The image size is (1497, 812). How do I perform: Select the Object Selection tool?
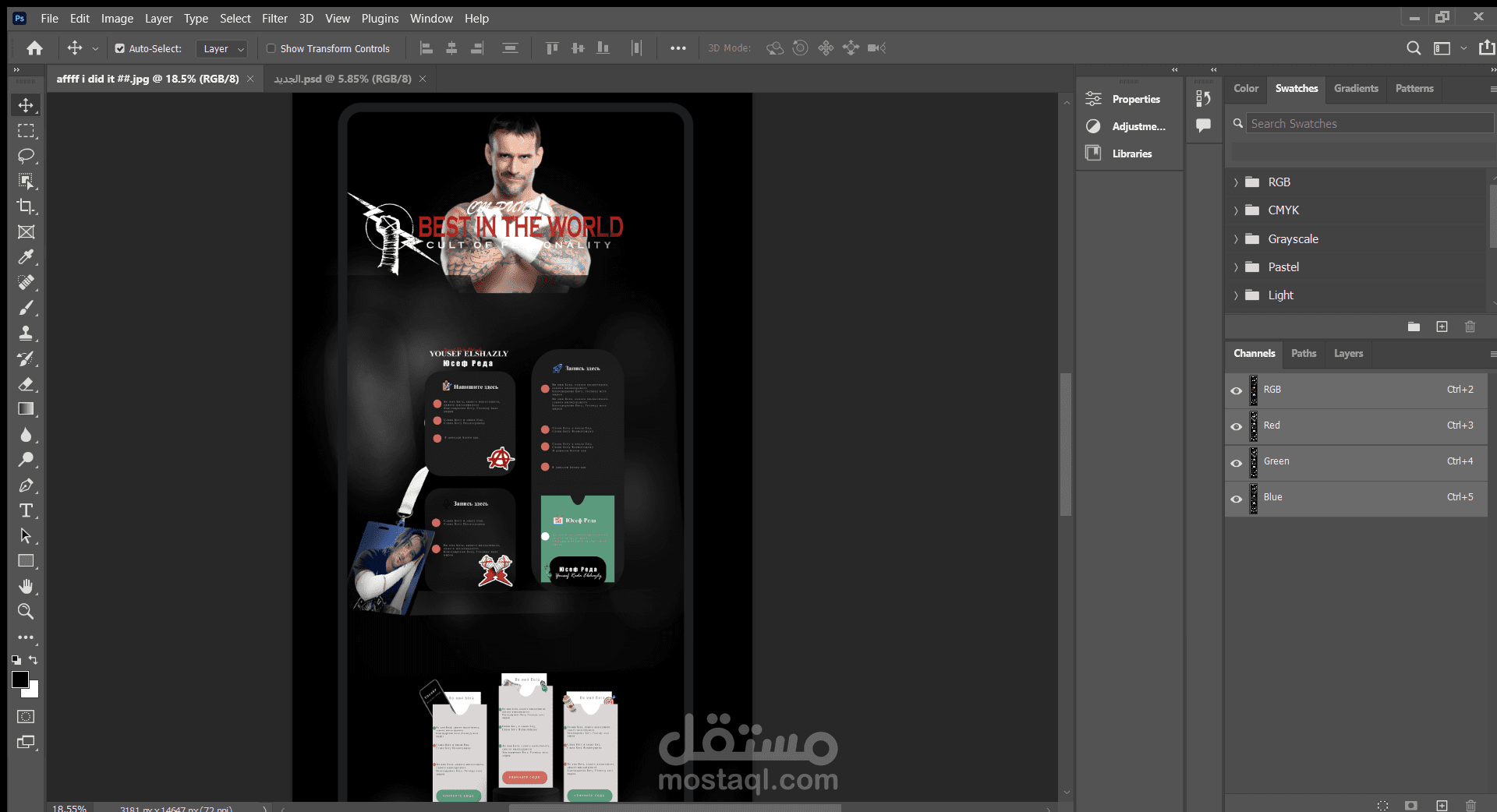point(26,182)
